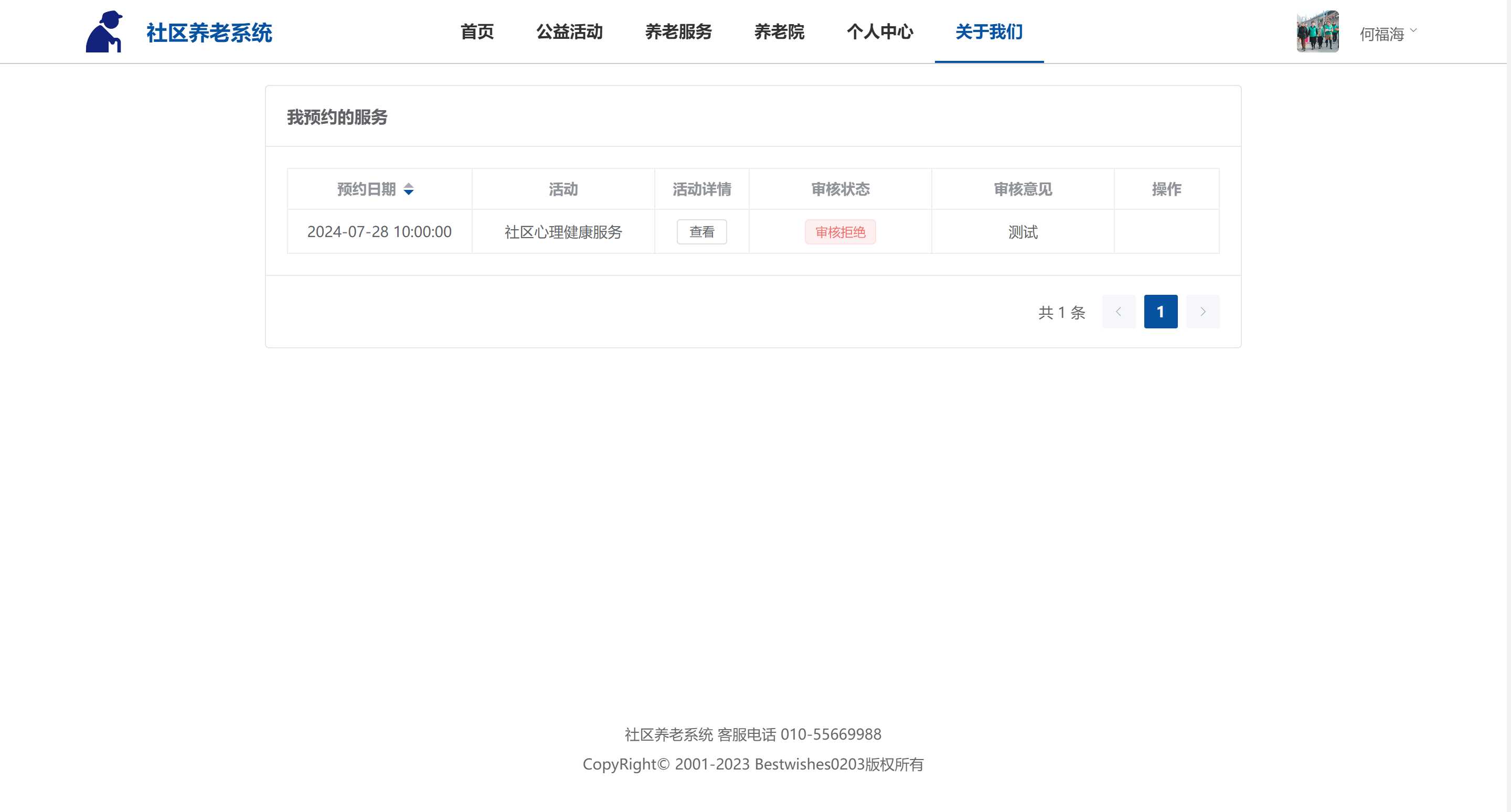Screen dimensions: 1511x812
Task: Click the 审核状态 column header
Action: (x=839, y=189)
